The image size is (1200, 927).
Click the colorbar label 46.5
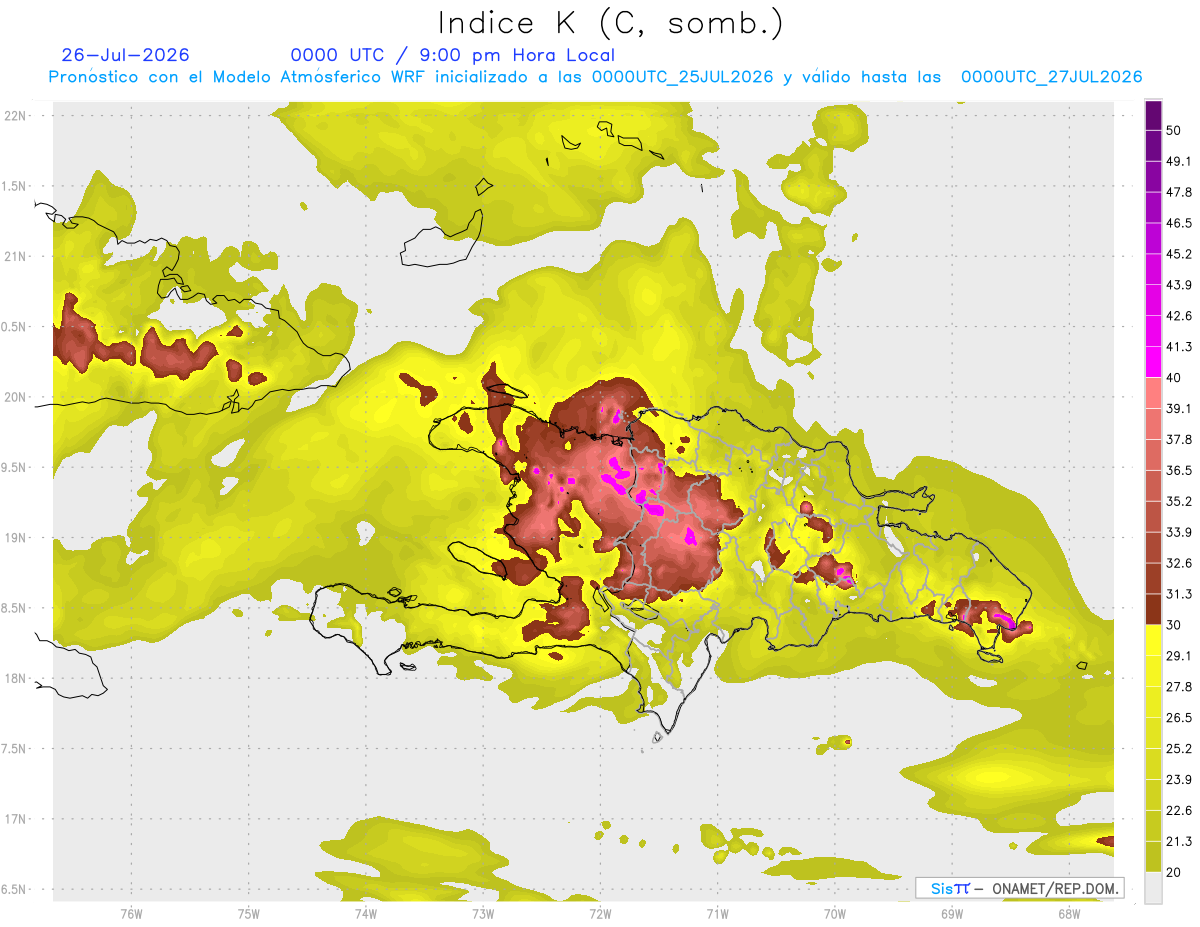[x=1179, y=223]
